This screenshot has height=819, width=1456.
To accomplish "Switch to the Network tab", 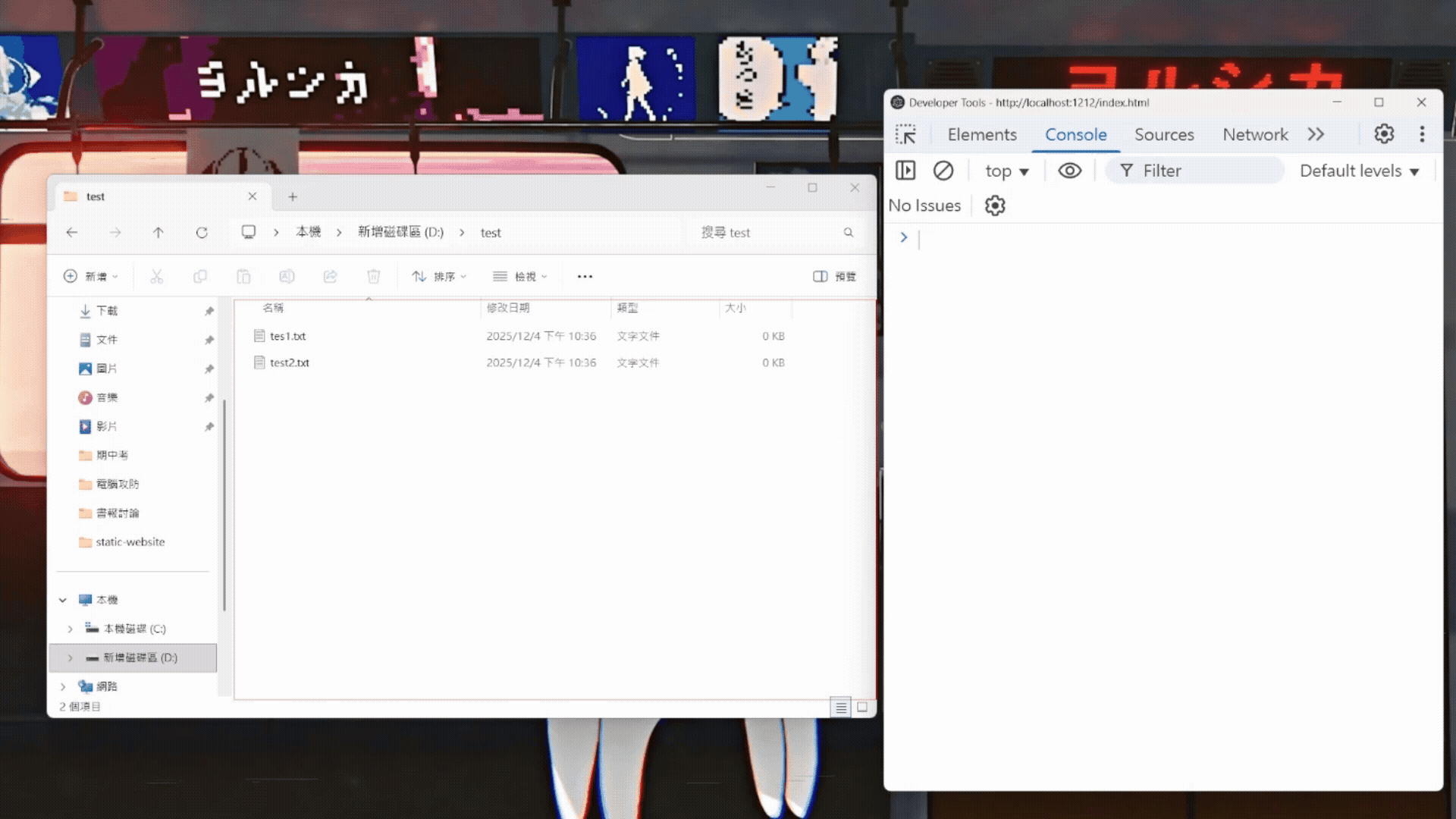I will click(x=1255, y=134).
